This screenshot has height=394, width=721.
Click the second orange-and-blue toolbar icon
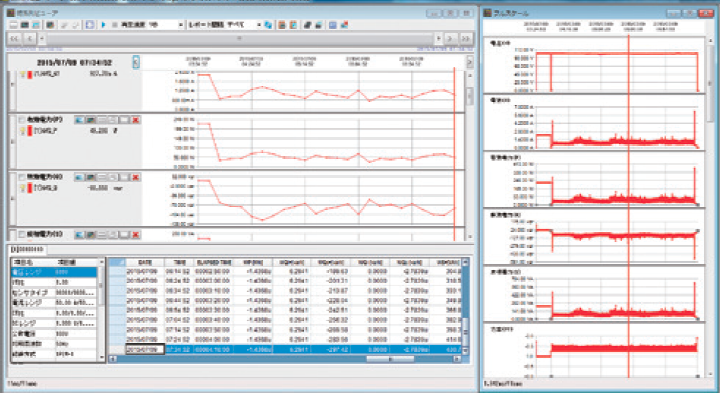pos(293,25)
